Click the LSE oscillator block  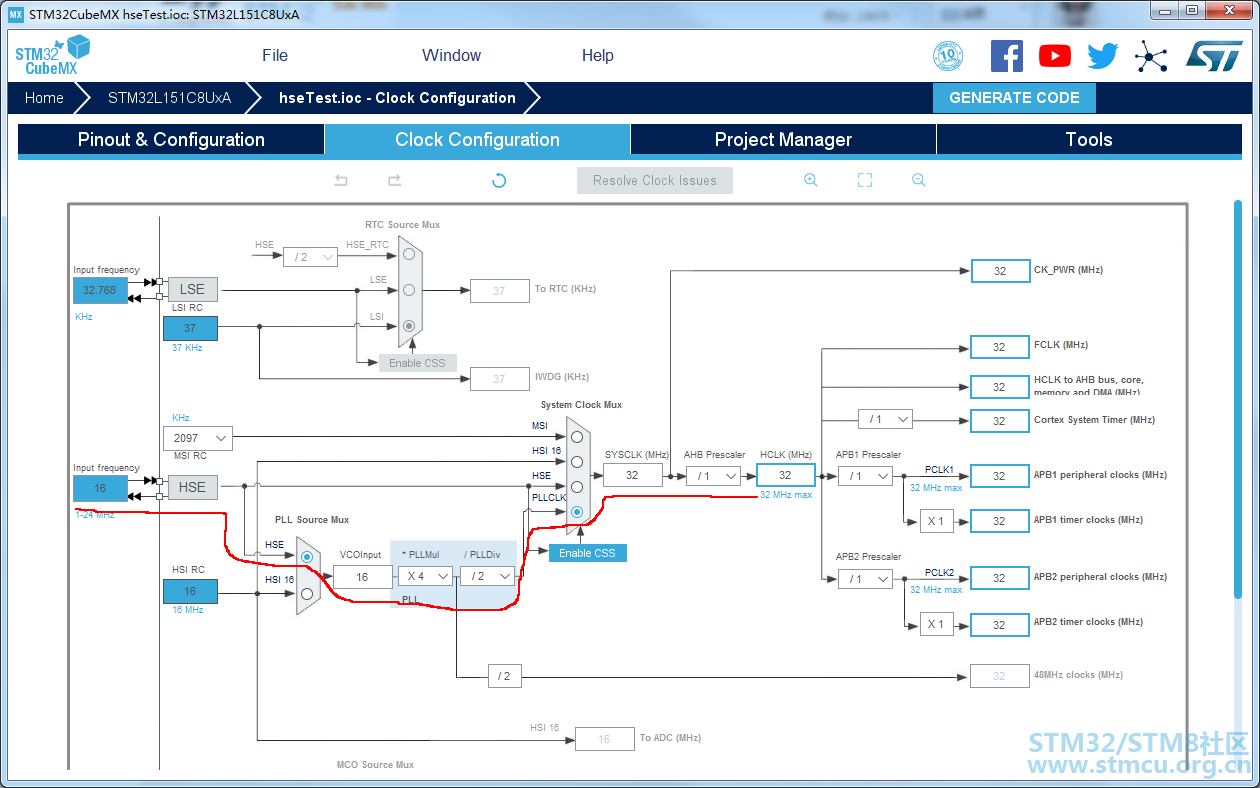click(x=192, y=289)
